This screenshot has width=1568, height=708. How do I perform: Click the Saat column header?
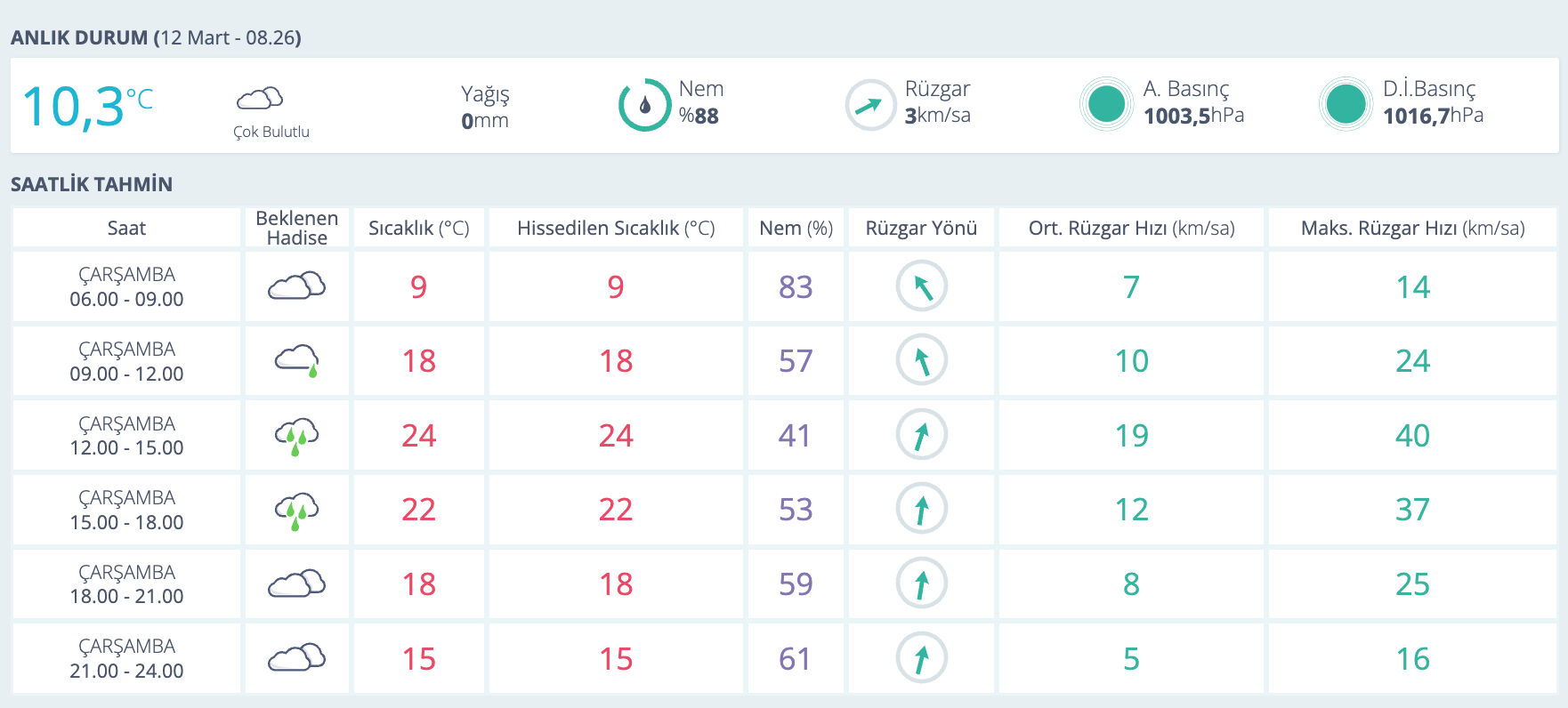pyautogui.click(x=126, y=229)
